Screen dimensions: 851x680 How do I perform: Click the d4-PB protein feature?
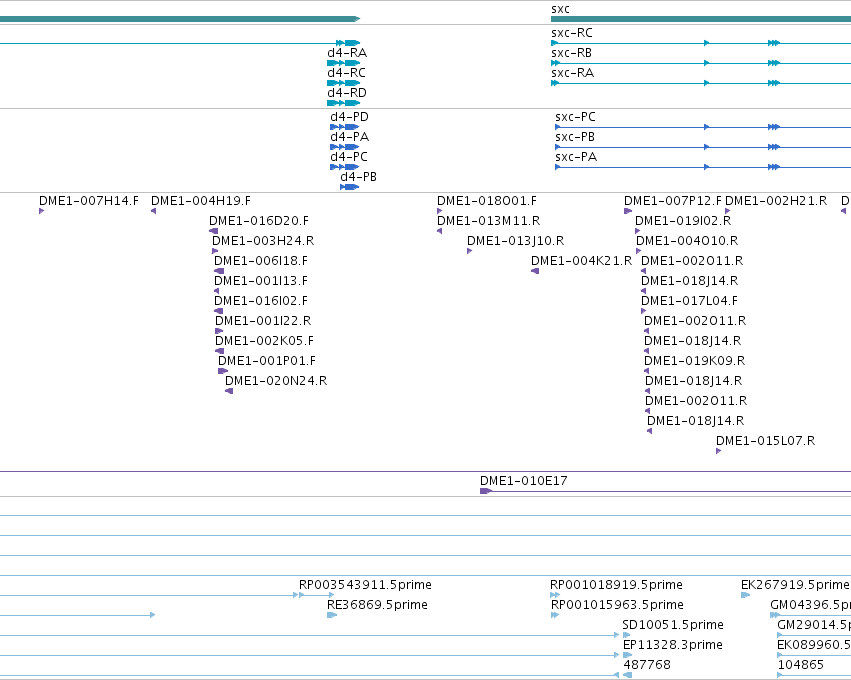(350, 187)
